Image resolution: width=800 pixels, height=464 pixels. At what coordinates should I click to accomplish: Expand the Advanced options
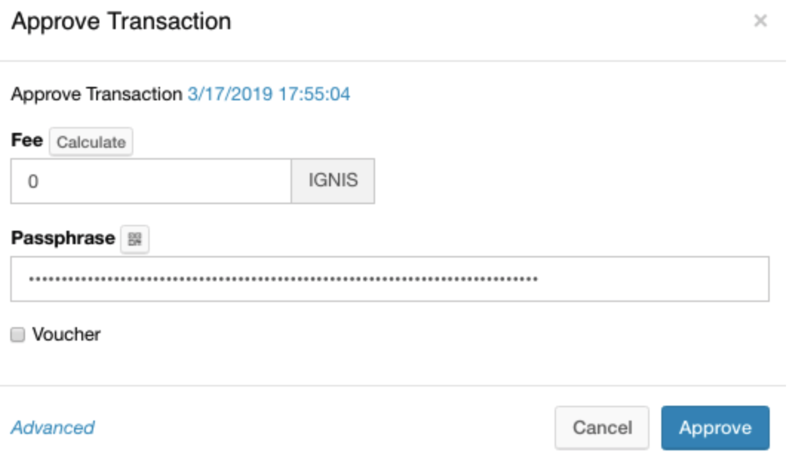(x=52, y=428)
